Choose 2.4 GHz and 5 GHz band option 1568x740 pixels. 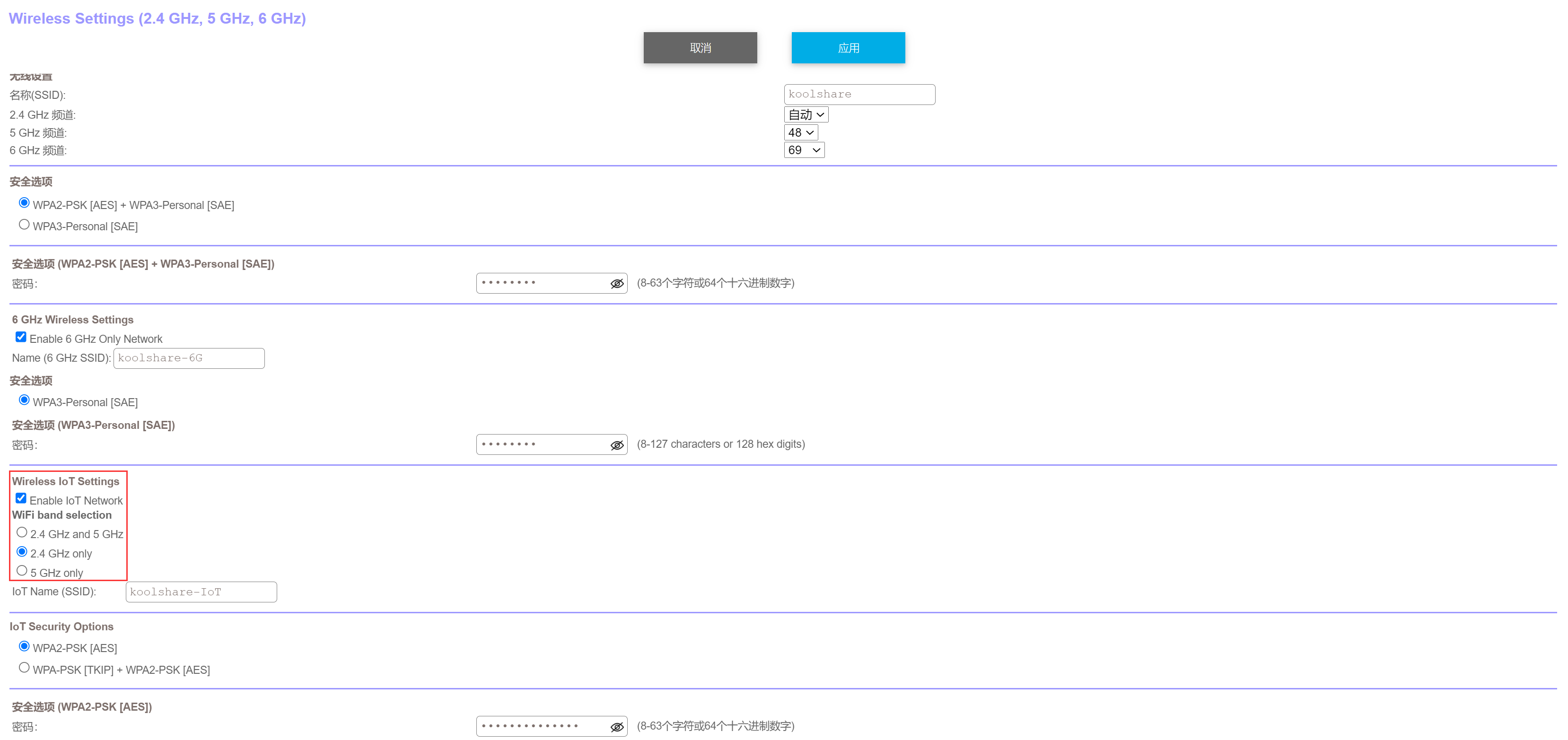22,532
